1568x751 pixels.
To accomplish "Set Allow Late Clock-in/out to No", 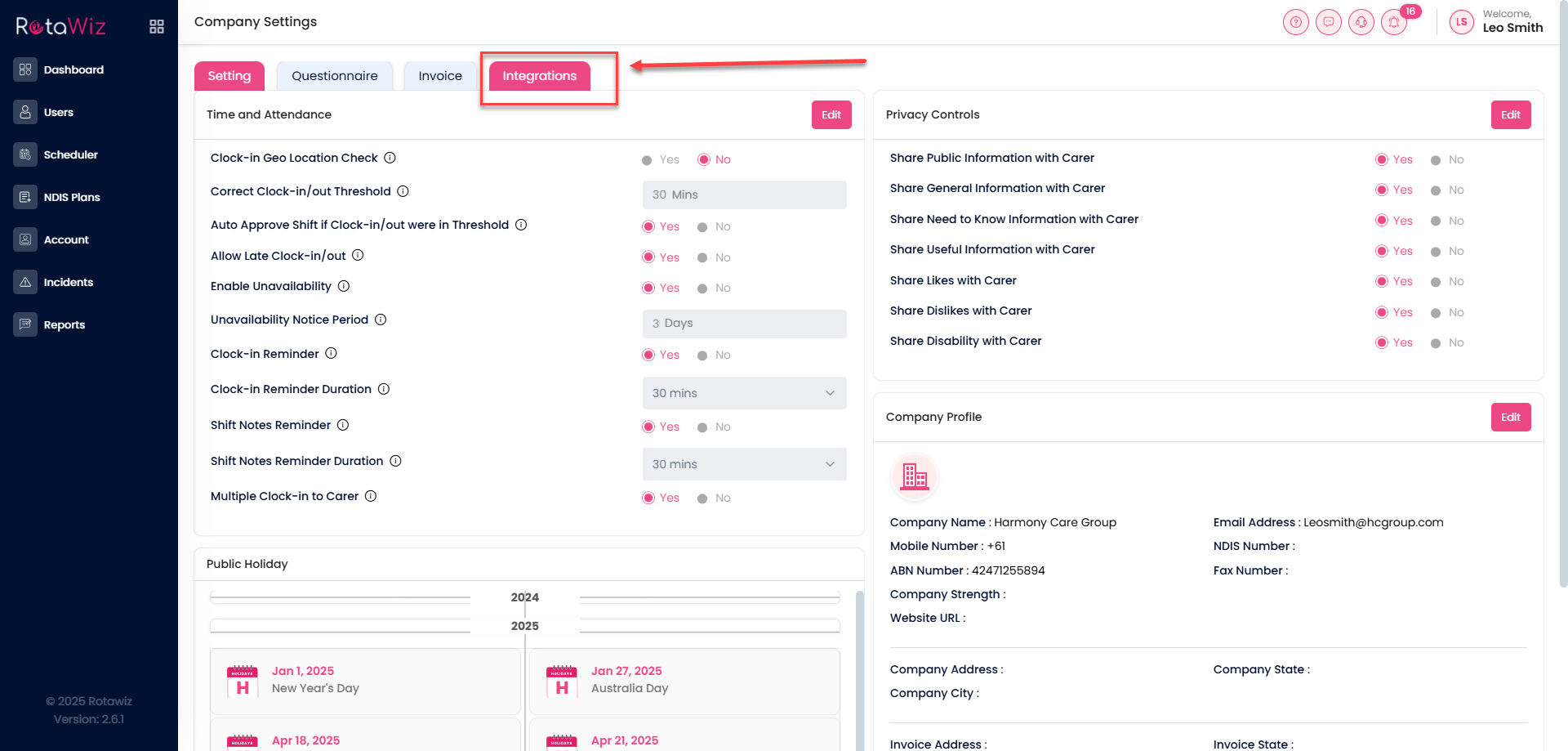I will [x=702, y=258].
